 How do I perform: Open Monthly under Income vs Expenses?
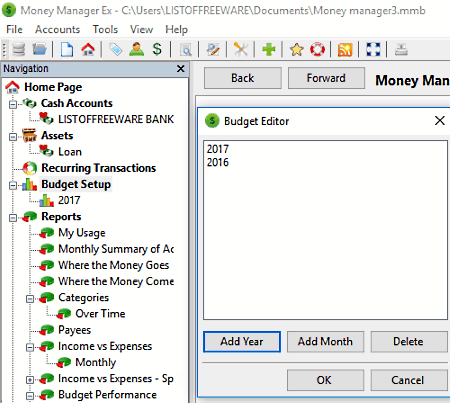pos(96,362)
